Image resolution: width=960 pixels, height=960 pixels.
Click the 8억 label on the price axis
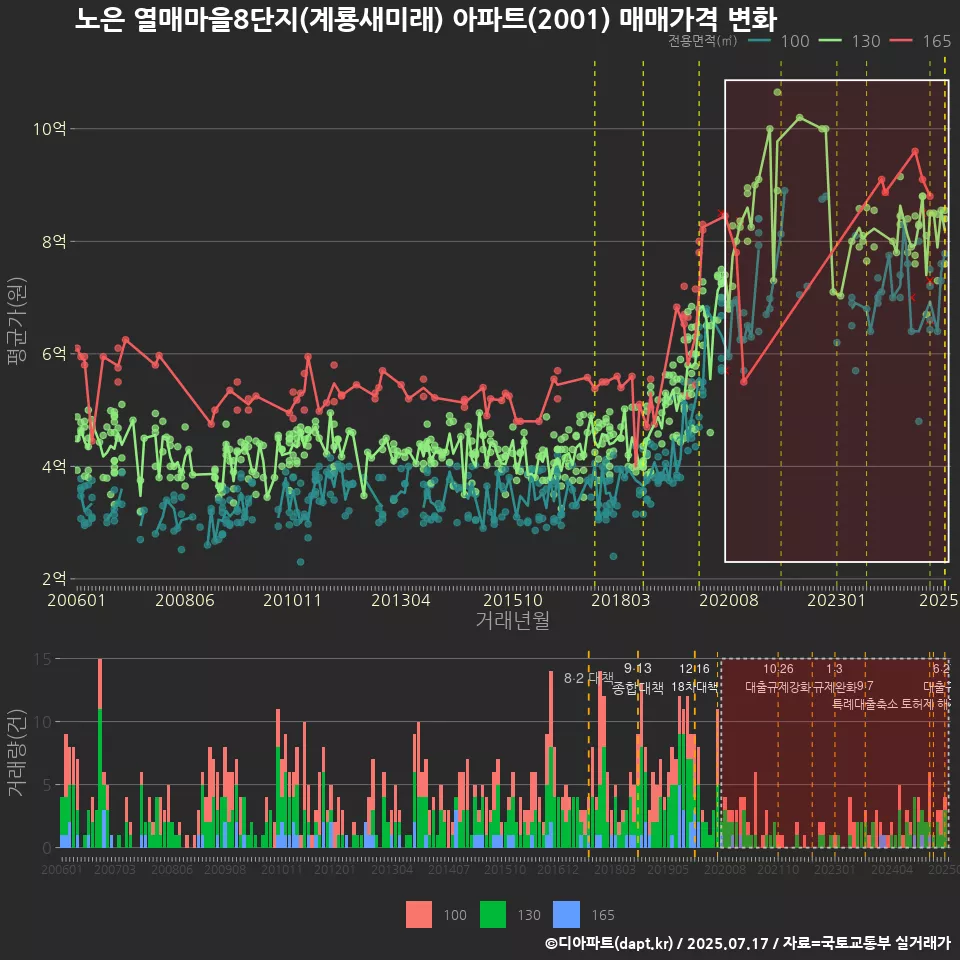coord(54,241)
